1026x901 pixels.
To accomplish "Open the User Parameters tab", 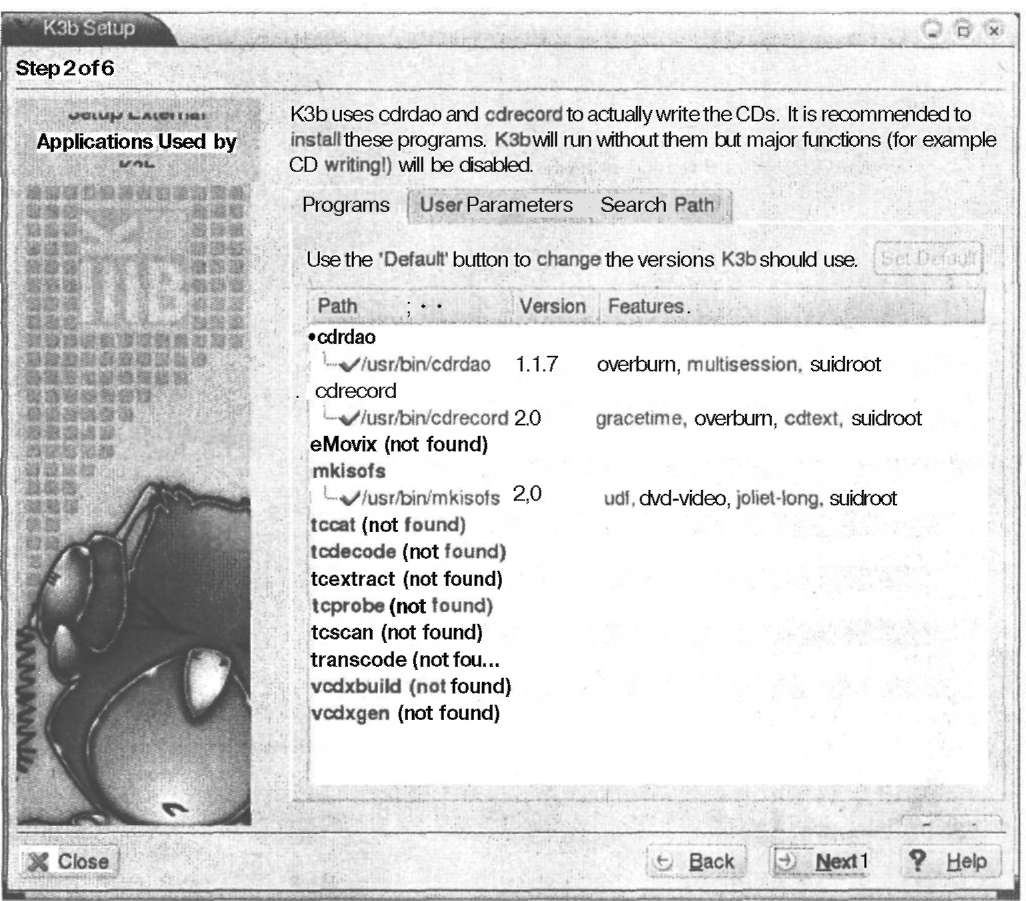I will click(x=496, y=205).
